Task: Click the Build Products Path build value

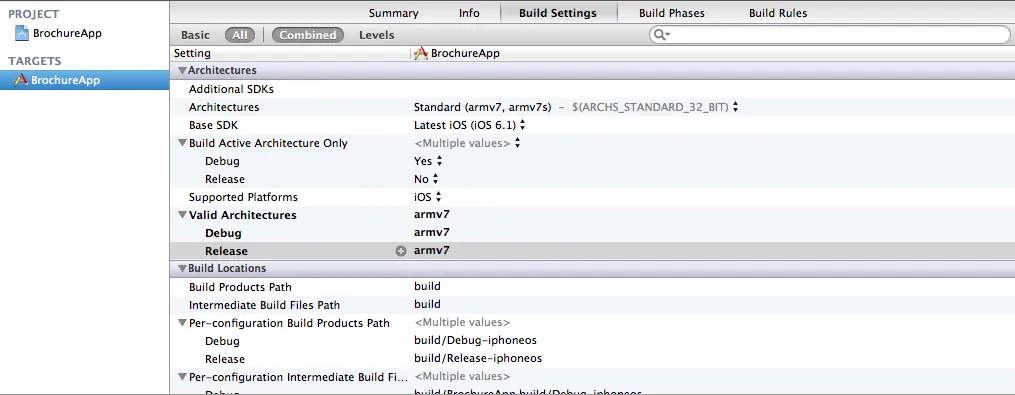Action: 427,286
